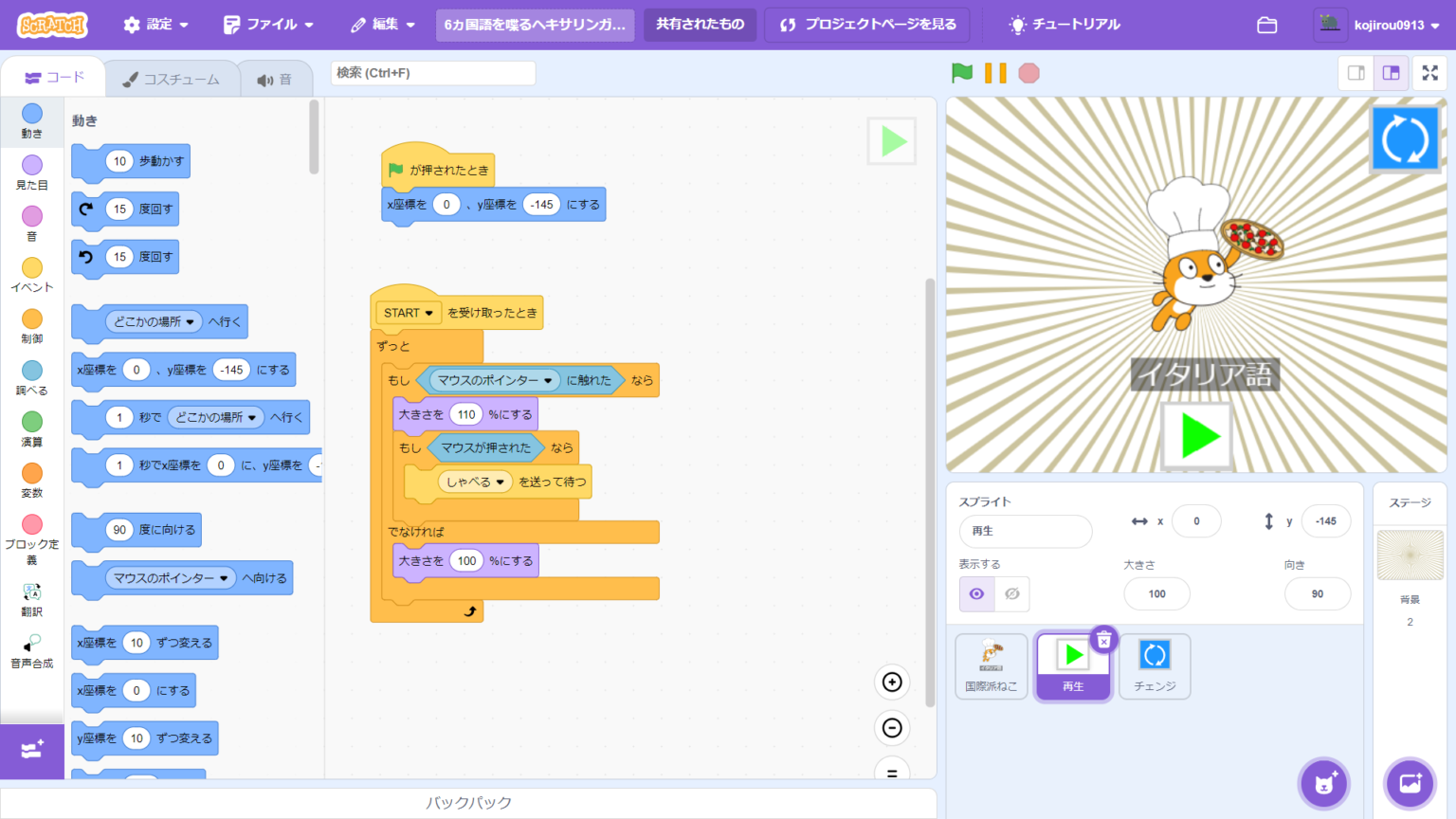Switch to large stage layout
The image size is (1456, 819).
1392,73
